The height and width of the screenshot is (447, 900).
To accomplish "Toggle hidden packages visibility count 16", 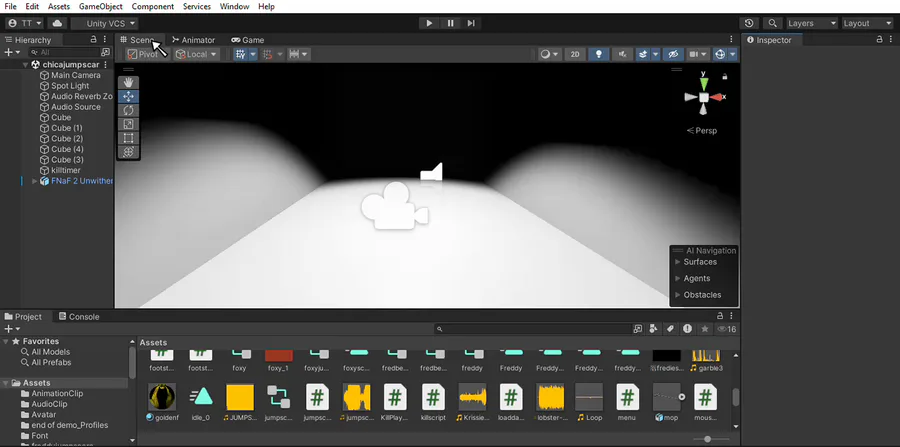I will (x=727, y=329).
